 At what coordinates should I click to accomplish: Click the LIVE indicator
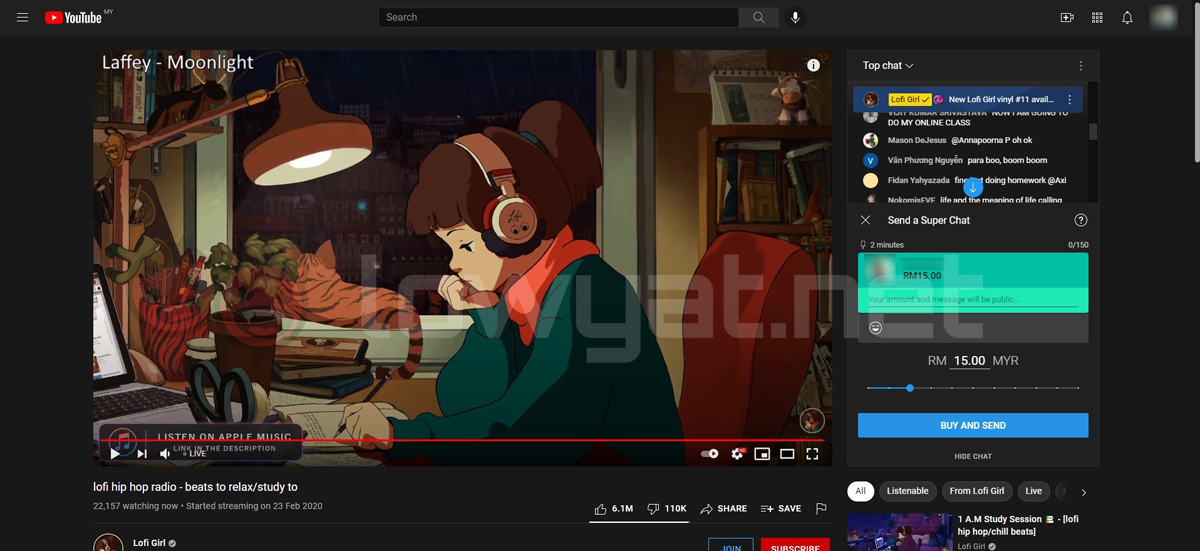point(194,454)
